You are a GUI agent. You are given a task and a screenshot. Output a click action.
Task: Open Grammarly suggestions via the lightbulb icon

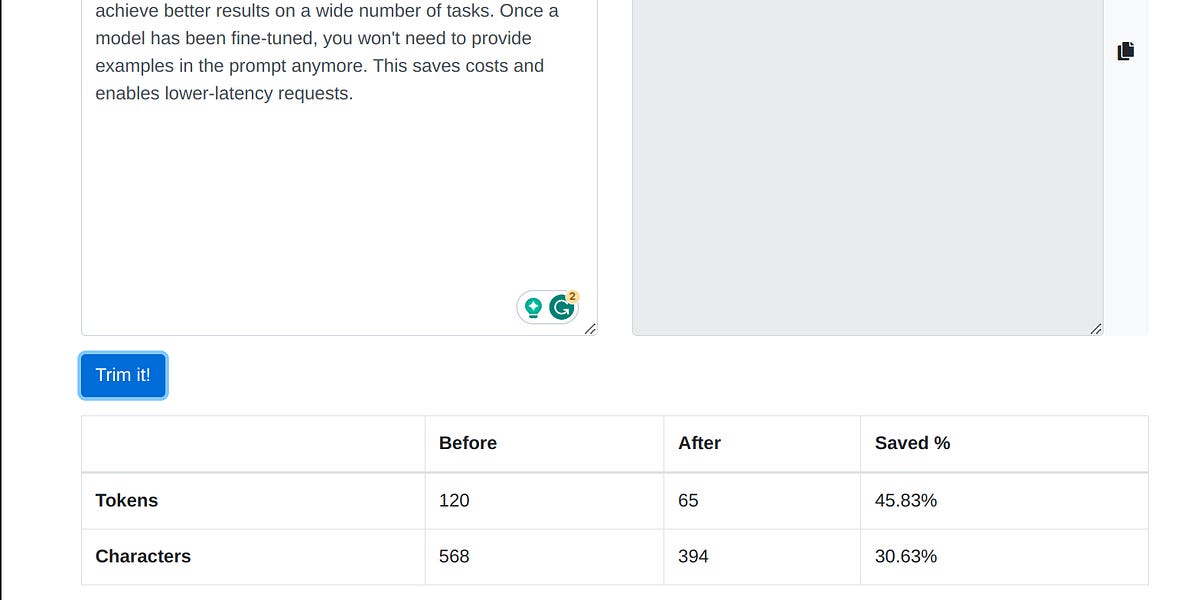(533, 307)
